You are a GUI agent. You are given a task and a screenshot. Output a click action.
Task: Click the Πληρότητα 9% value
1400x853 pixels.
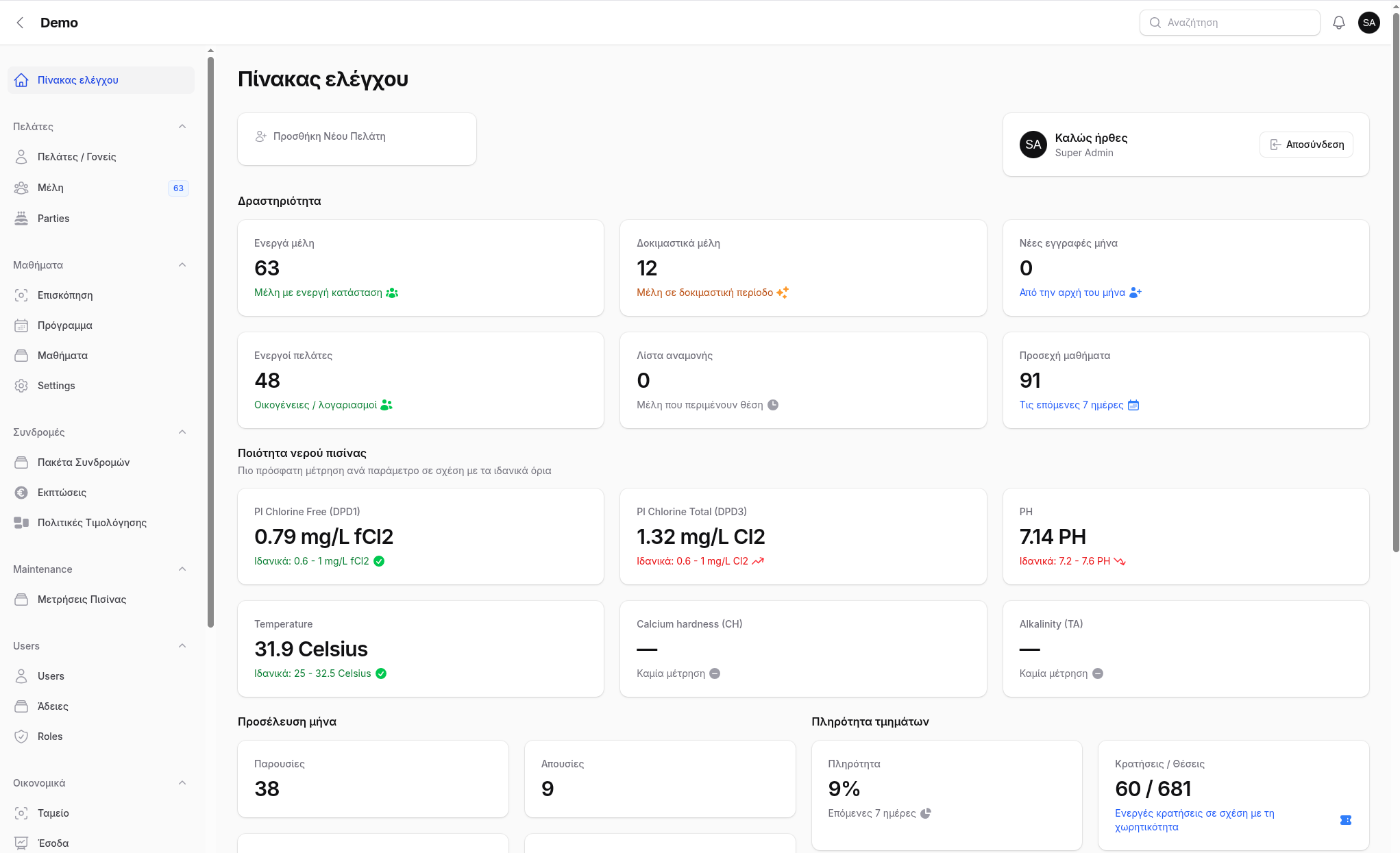point(844,789)
